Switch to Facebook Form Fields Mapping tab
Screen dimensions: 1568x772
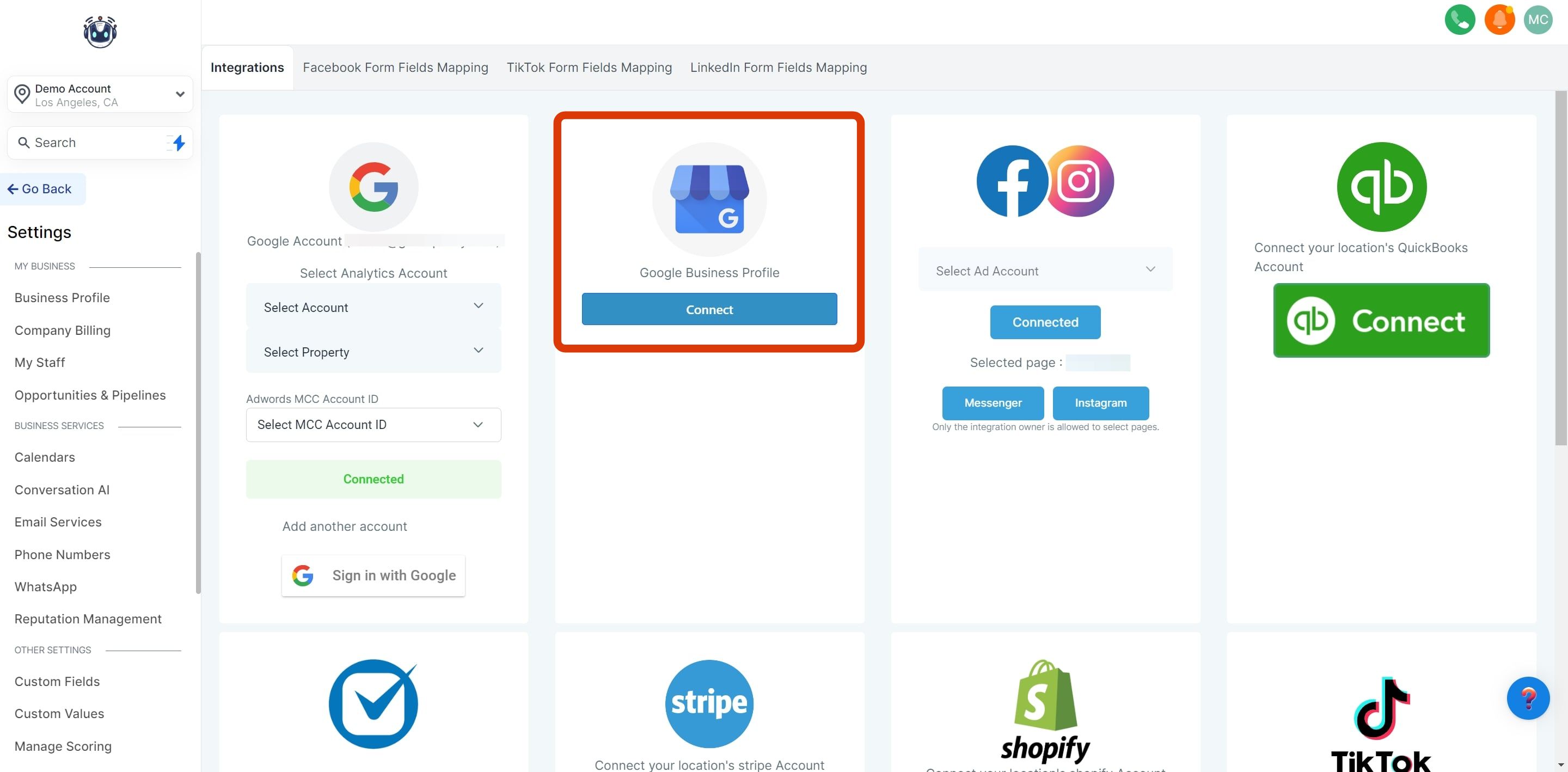[395, 68]
